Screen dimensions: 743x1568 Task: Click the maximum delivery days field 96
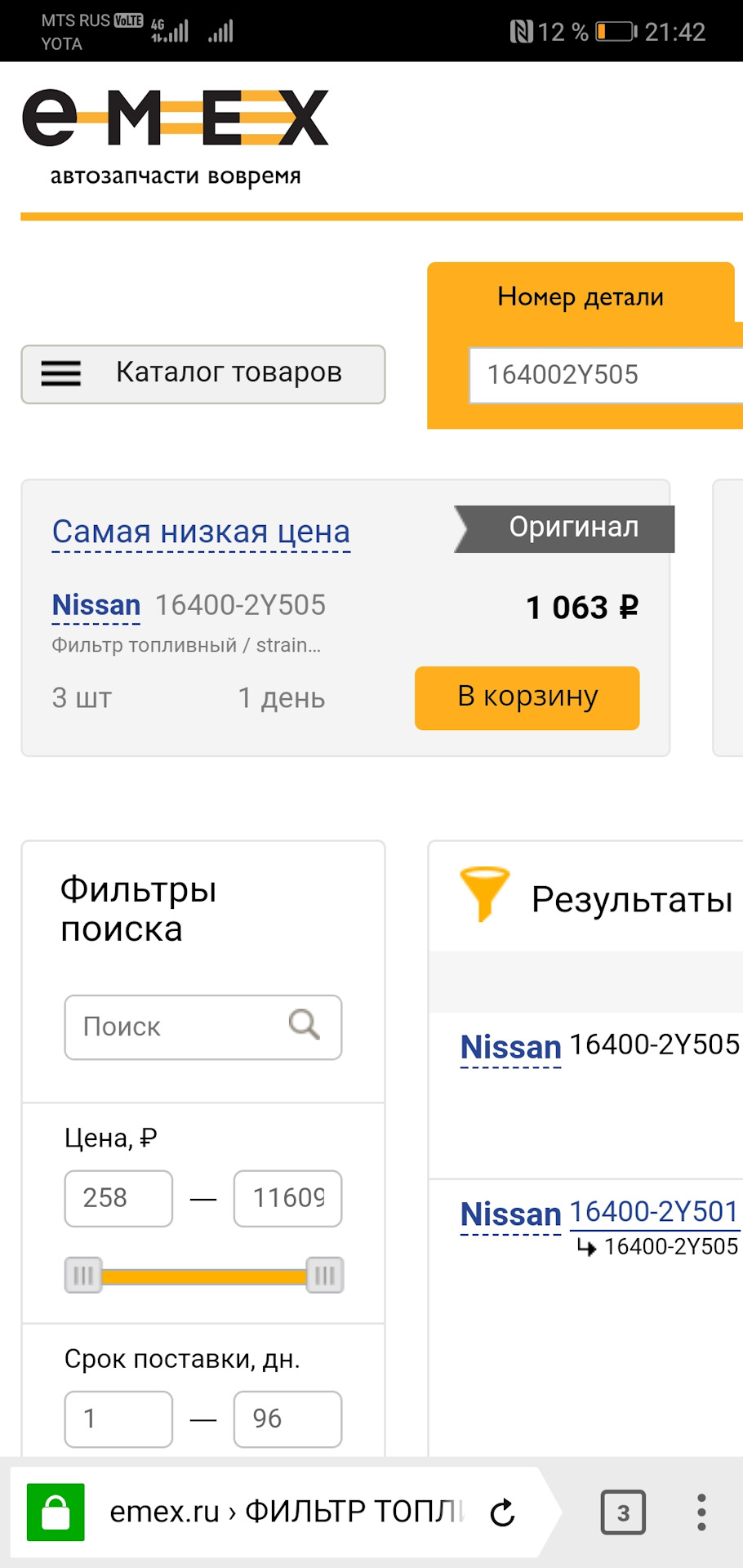pyautogui.click(x=287, y=1419)
